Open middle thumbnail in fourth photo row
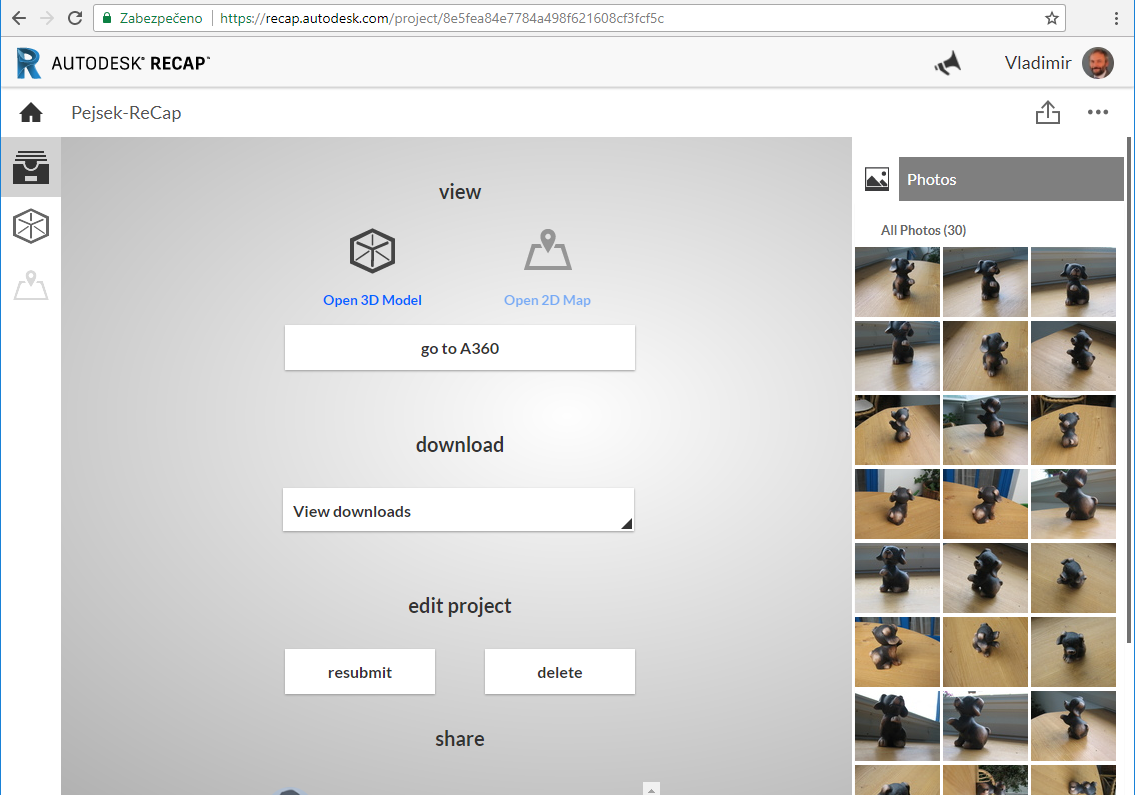1135x795 pixels. [985, 504]
